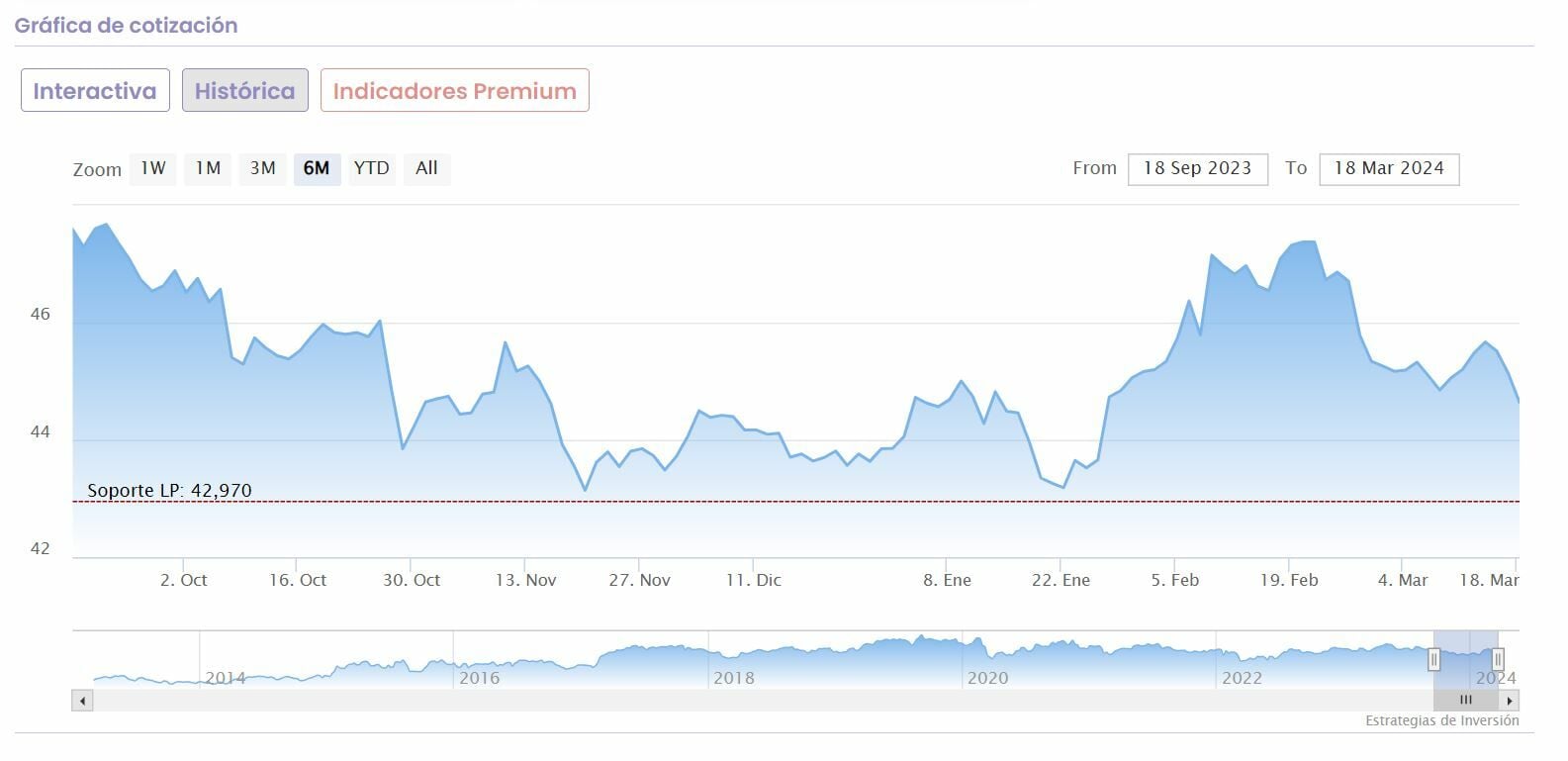
Task: Click the navigator scrollbar thumb grip
Action: coord(1466,701)
